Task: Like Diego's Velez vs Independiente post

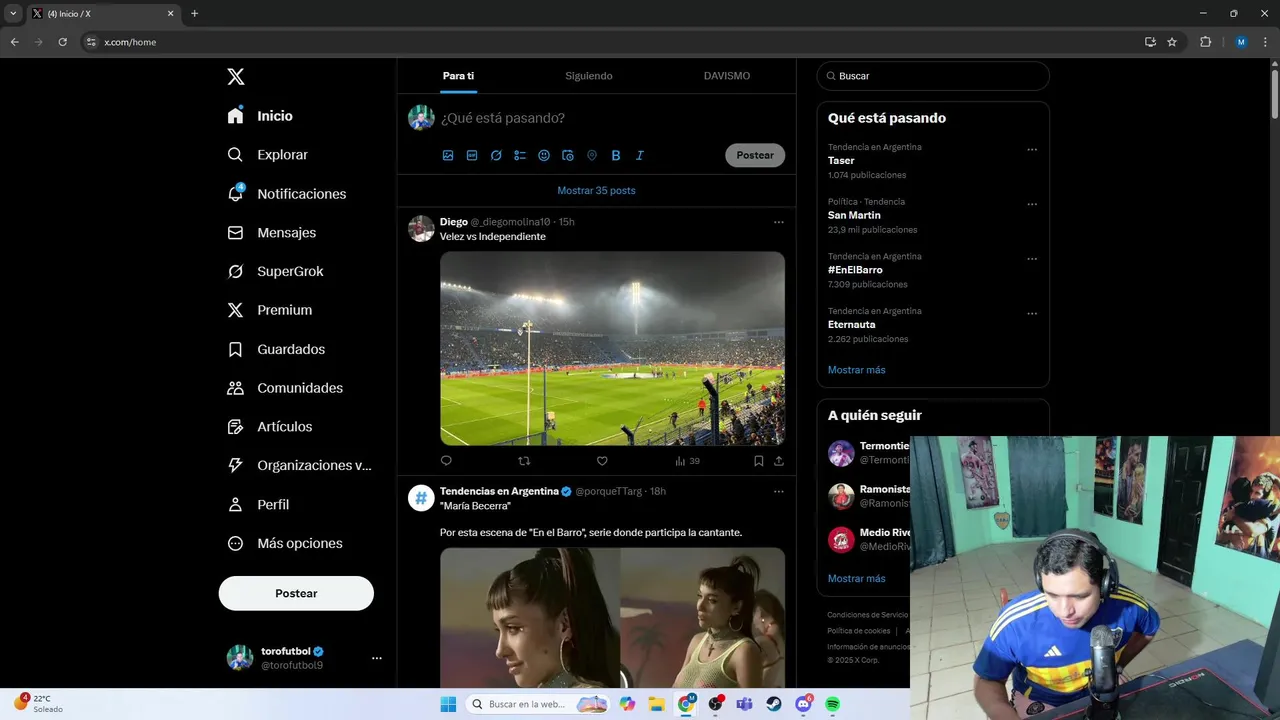Action: click(x=602, y=461)
